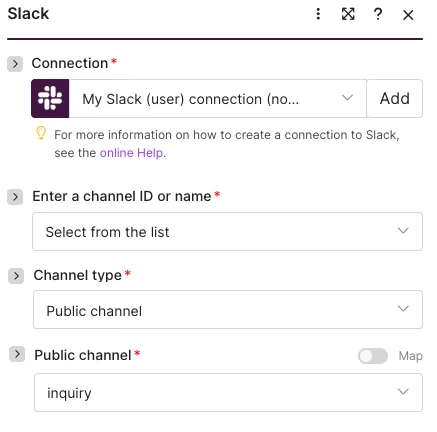Expand the Connection field chevron

[x=15, y=64]
